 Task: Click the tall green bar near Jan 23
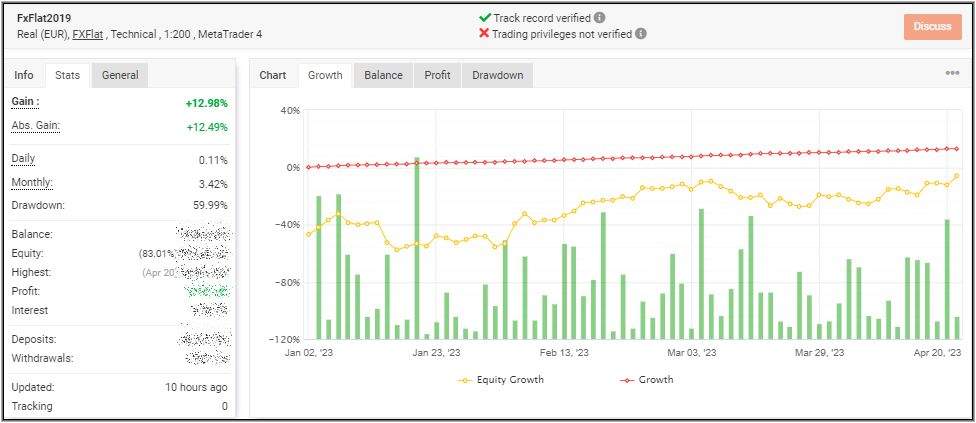[416, 248]
